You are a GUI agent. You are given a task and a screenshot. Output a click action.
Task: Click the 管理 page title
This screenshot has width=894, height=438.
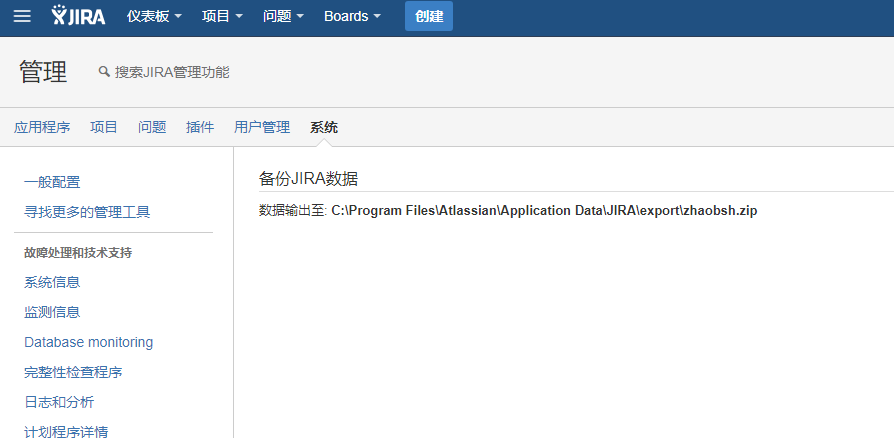tap(43, 72)
